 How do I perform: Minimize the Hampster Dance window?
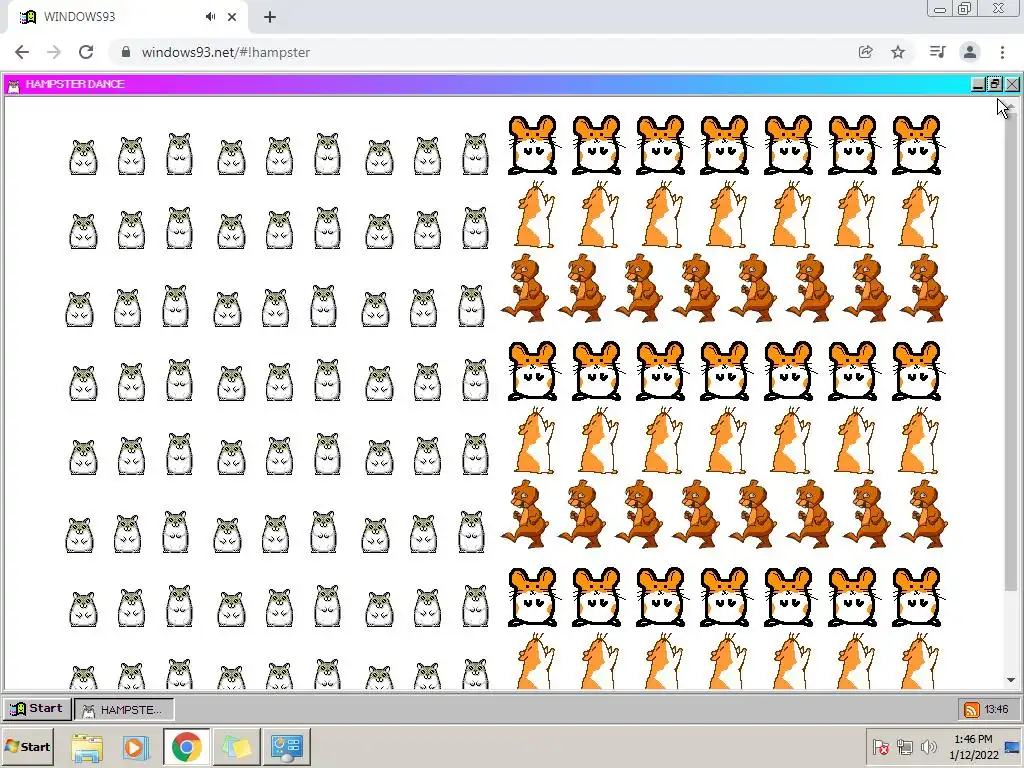point(978,84)
